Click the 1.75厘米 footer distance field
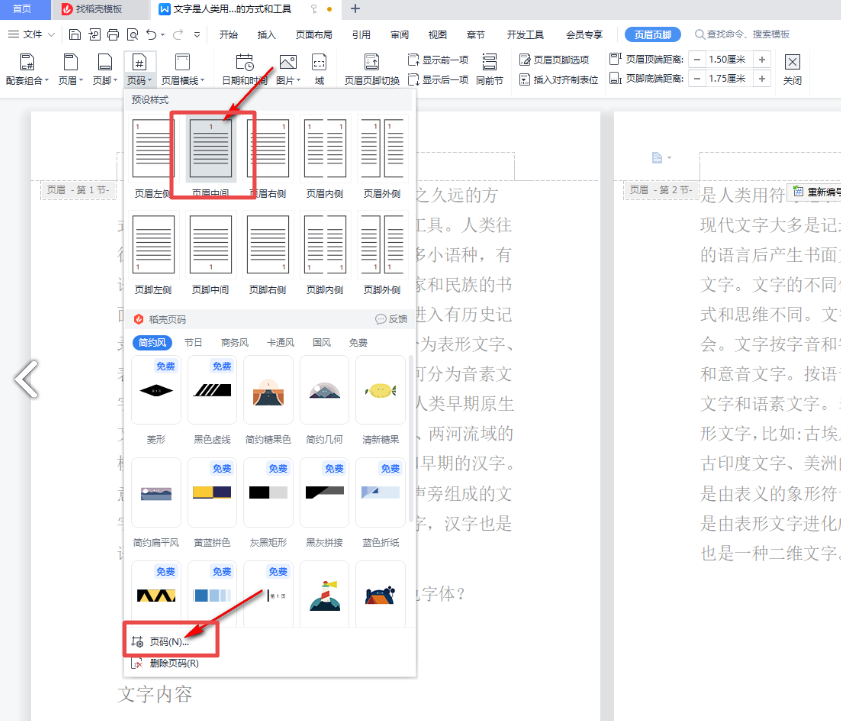841x721 pixels. click(x=728, y=79)
